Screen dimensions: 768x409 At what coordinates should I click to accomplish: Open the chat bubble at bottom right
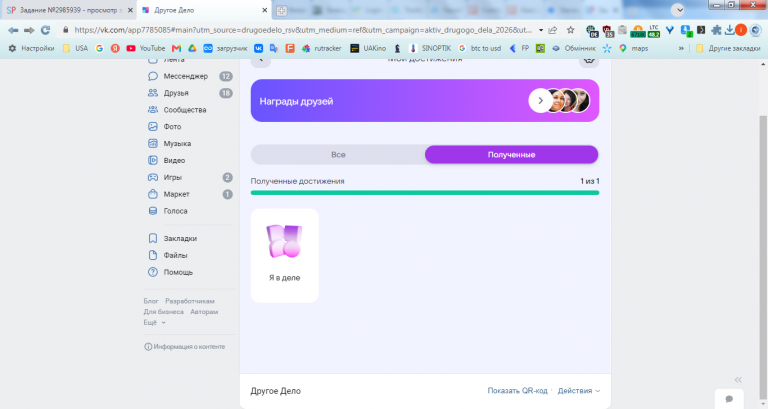729,399
